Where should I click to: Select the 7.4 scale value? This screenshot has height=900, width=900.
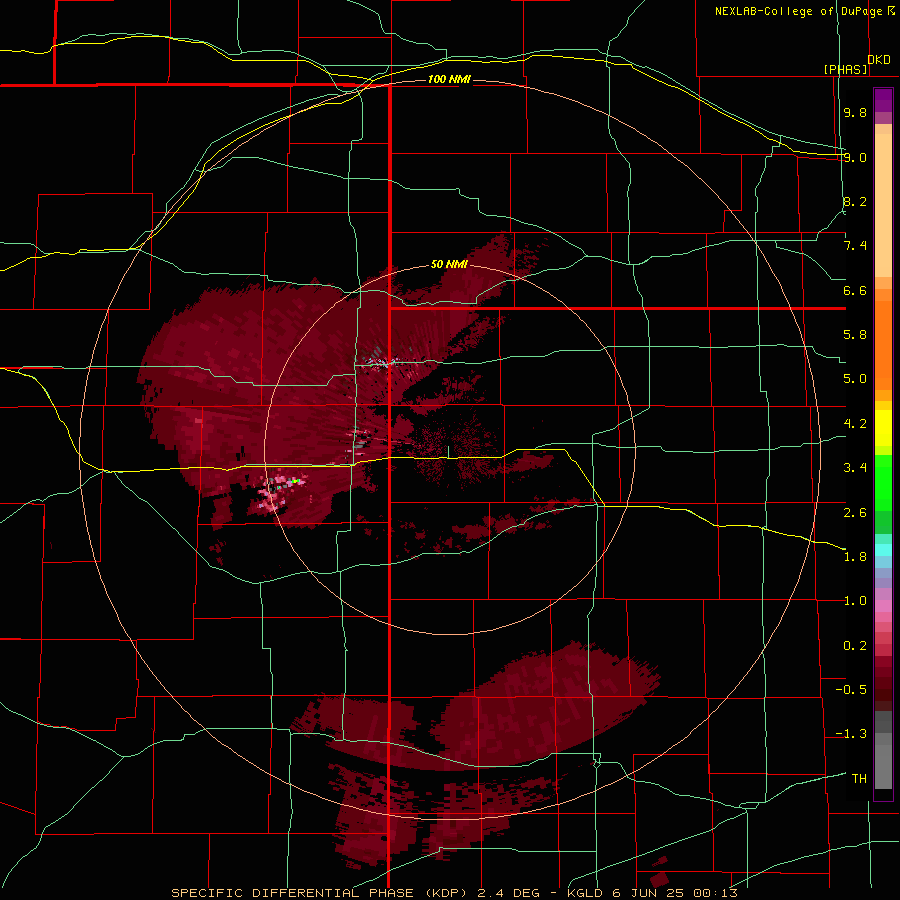(x=855, y=246)
